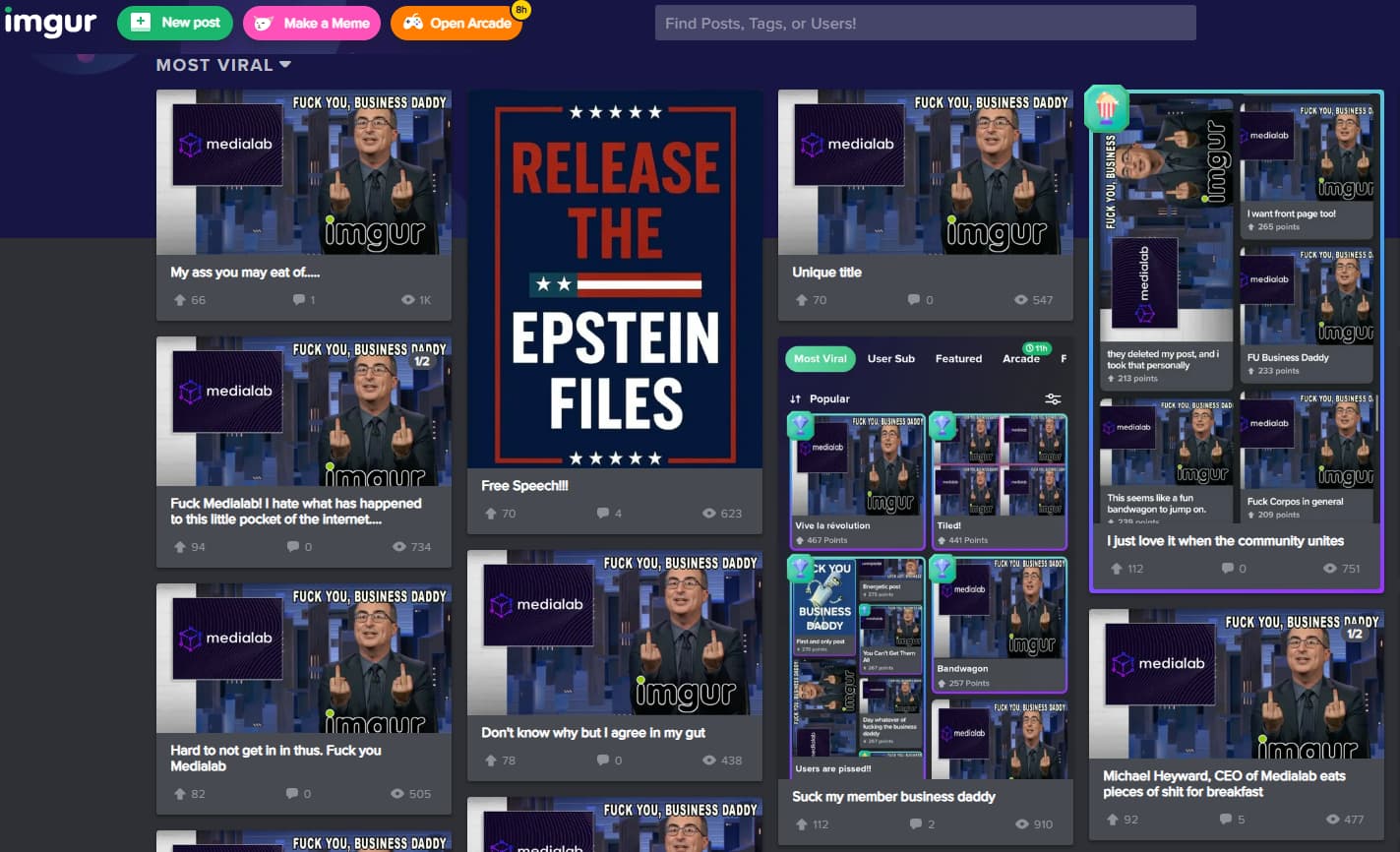Views eye icon showing 910

pyautogui.click(x=1021, y=824)
